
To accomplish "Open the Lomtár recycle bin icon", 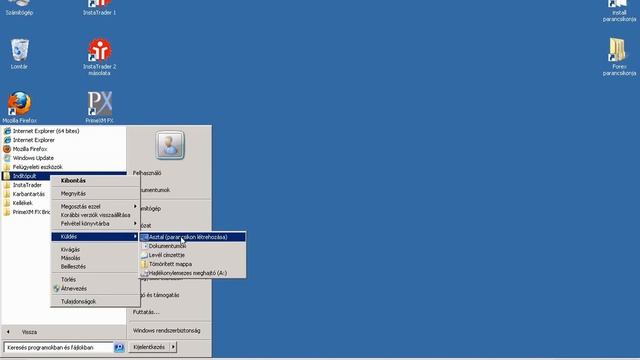I will [x=19, y=54].
